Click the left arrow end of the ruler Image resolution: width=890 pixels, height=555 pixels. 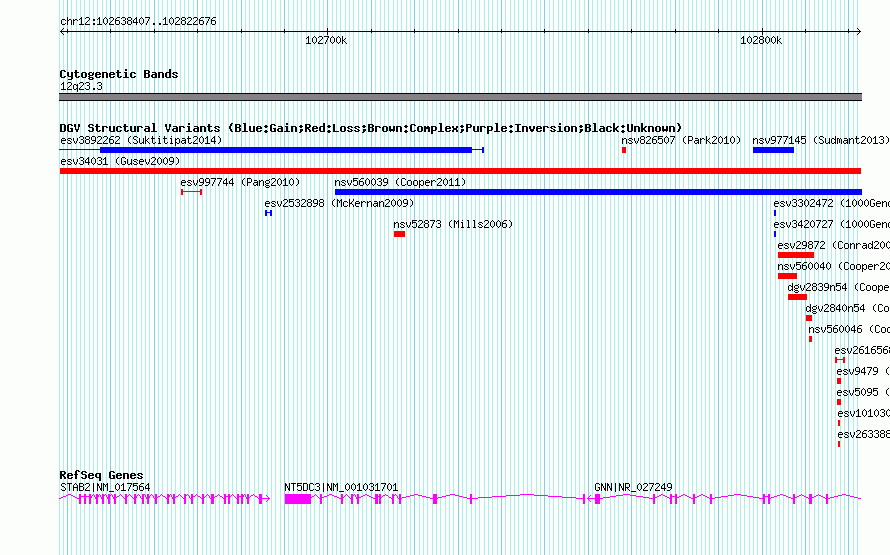(62, 32)
